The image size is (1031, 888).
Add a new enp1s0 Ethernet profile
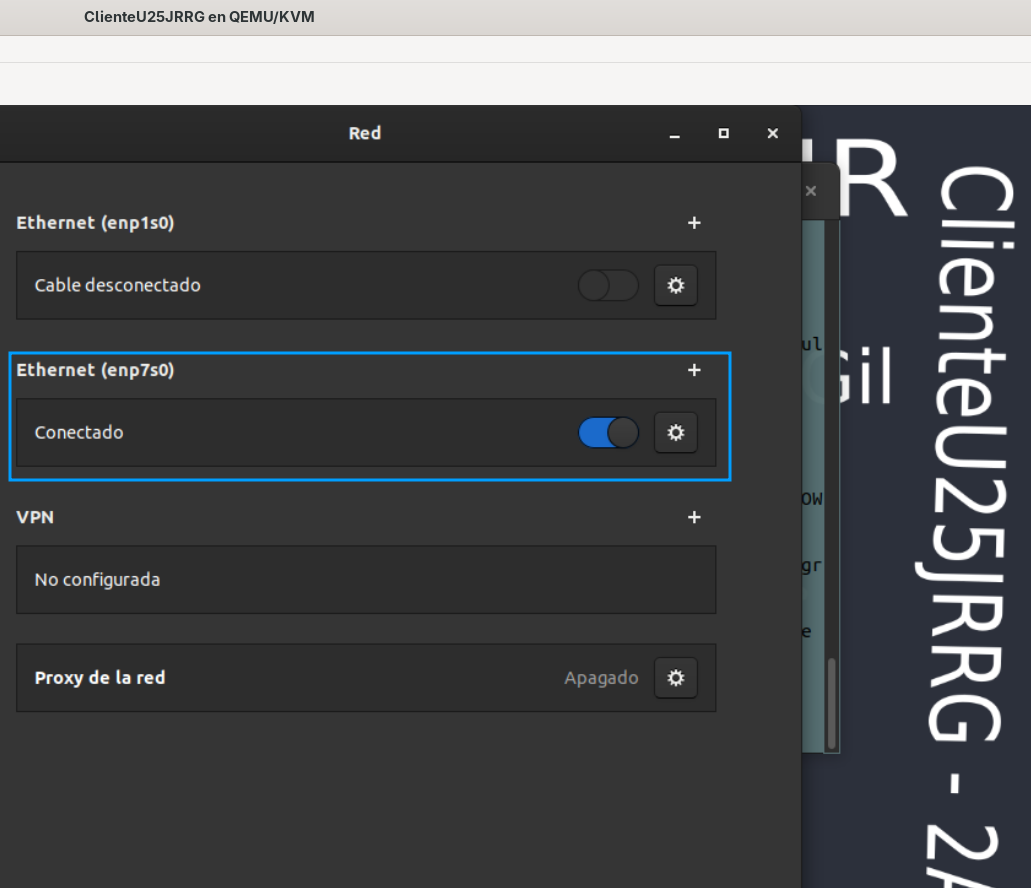click(694, 223)
